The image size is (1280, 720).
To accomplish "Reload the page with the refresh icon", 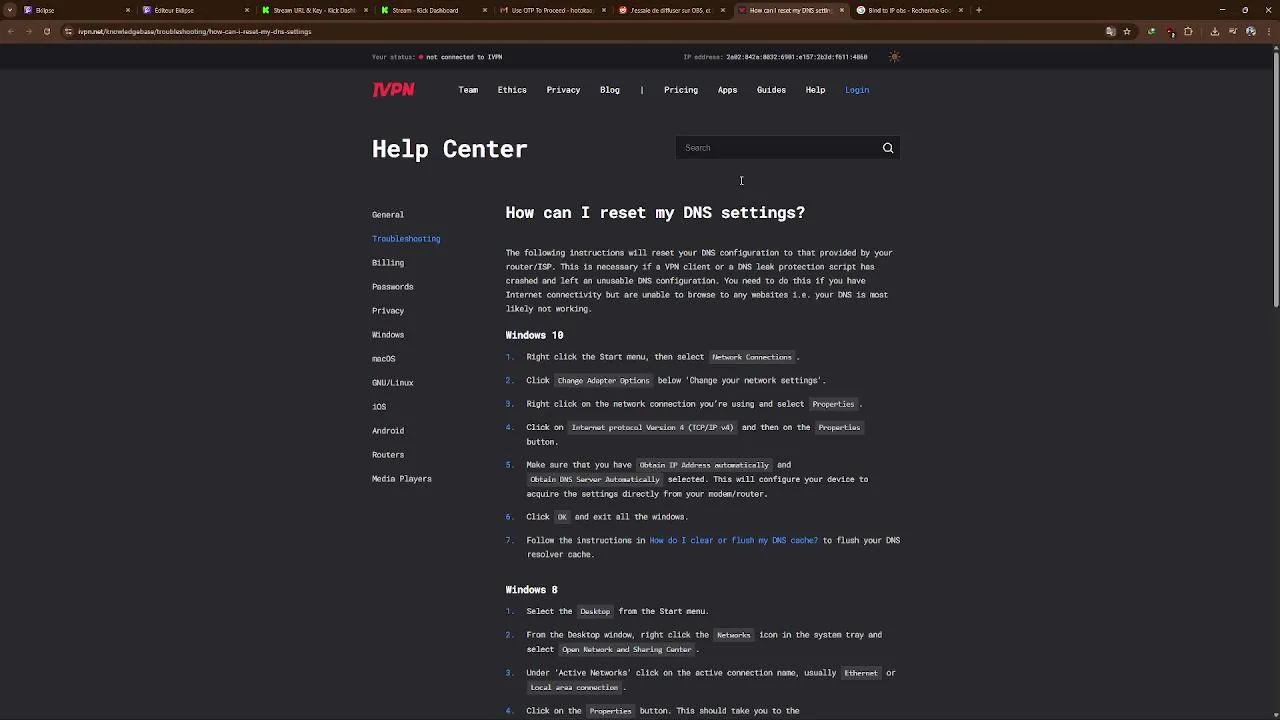I will (46, 31).
